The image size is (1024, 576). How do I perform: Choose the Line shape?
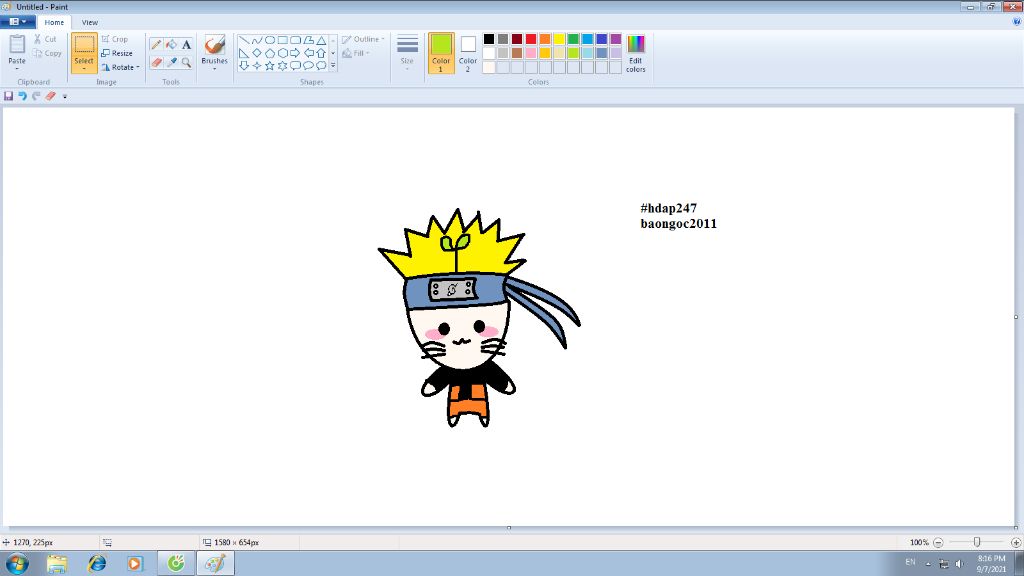(x=244, y=40)
